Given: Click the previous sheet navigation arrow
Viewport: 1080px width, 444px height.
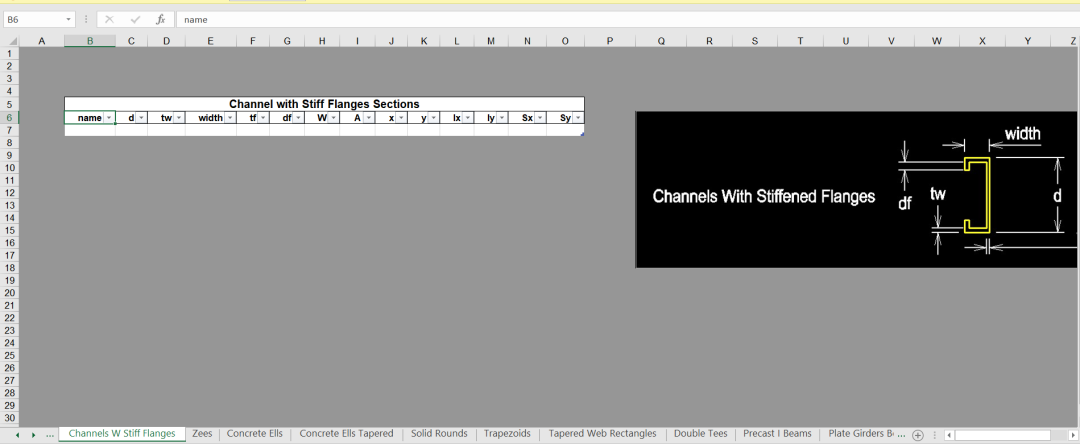Looking at the screenshot, I should pyautogui.click(x=17, y=435).
